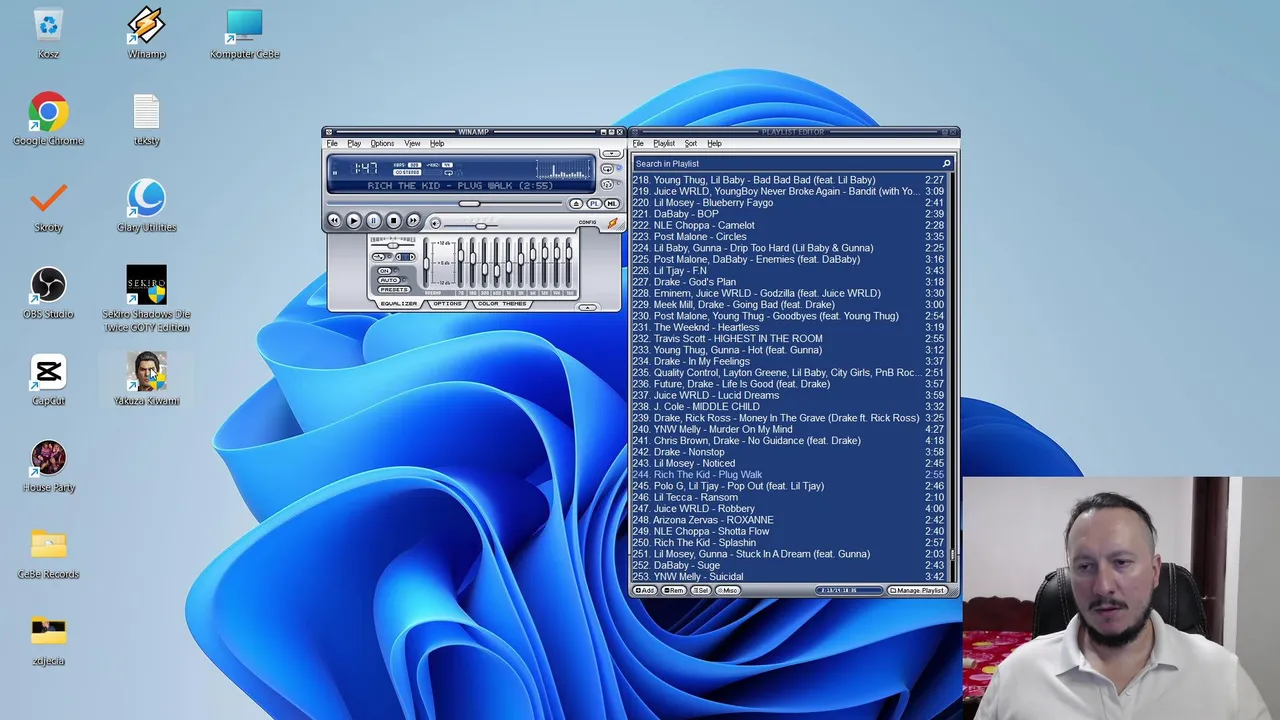Click the playlist Sel button

701,590
